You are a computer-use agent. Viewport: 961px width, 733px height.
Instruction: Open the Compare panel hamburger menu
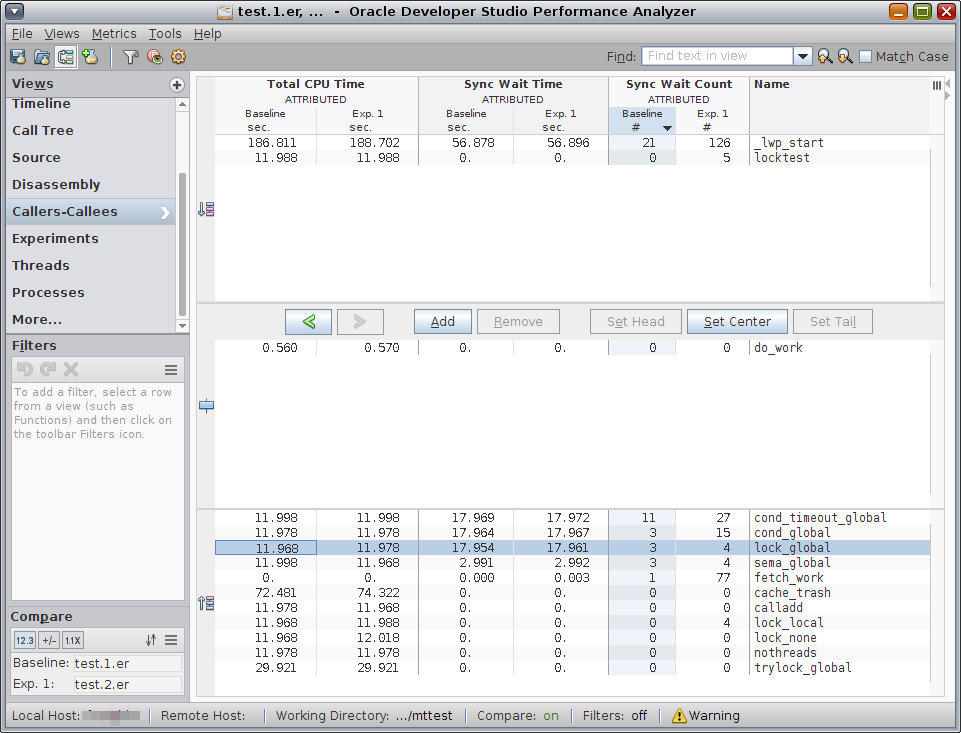(171, 640)
